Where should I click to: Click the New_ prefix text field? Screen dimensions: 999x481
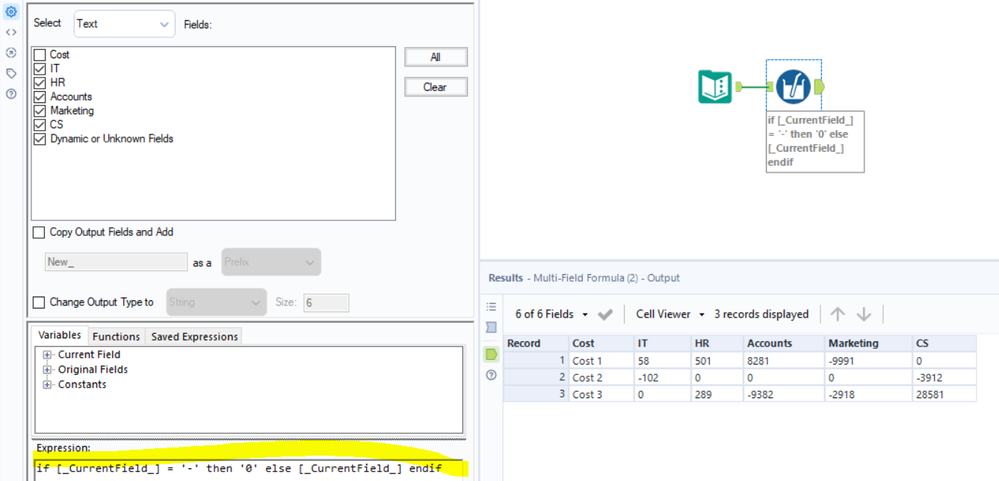coord(116,262)
